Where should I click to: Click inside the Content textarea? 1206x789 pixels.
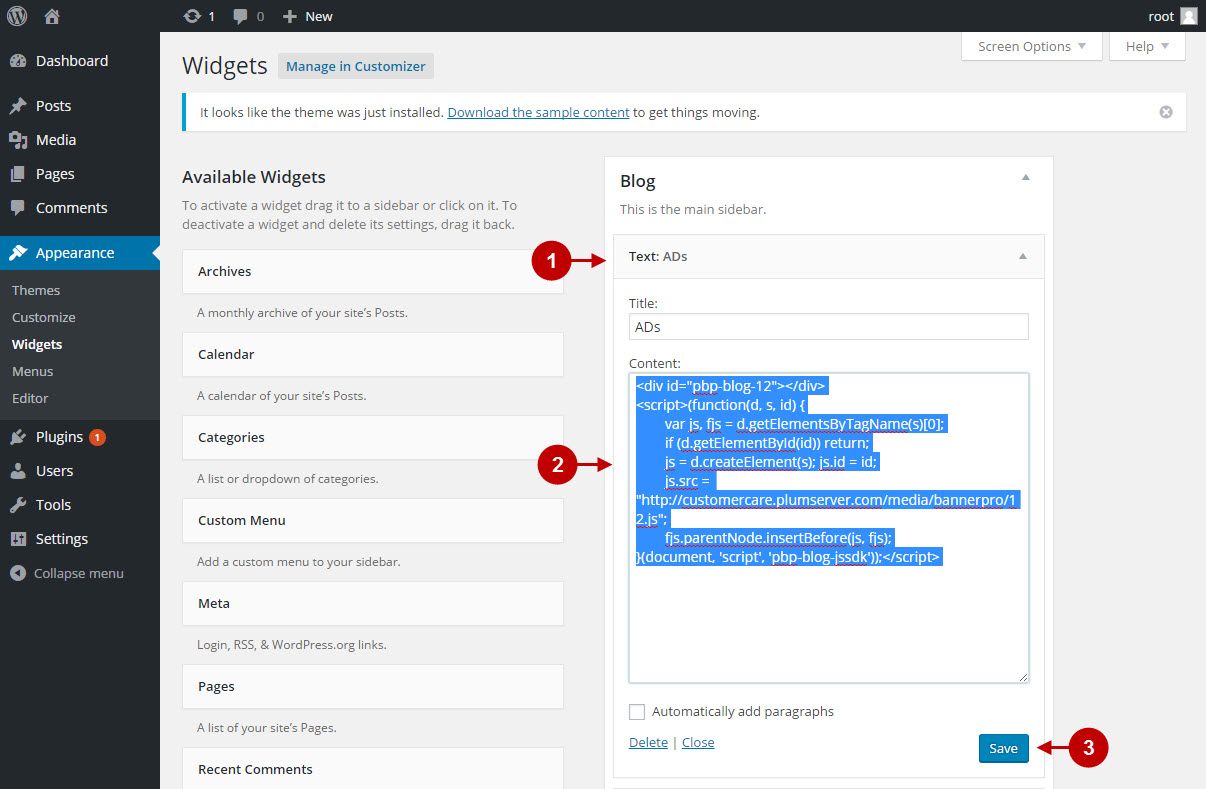tap(829, 528)
